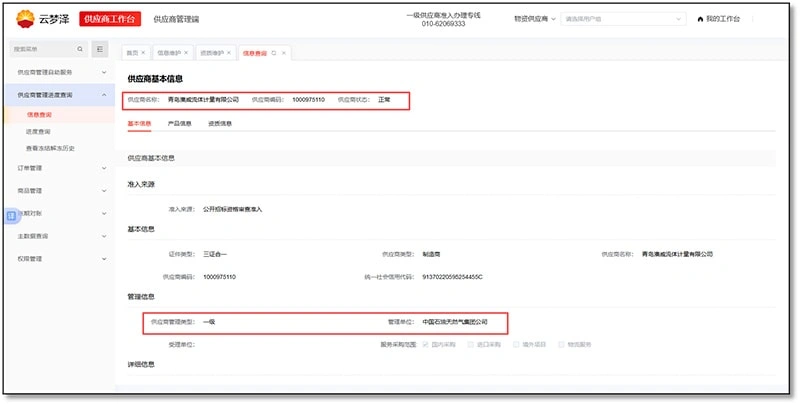
Task: Close the 首页 tab
Action: pyautogui.click(x=143, y=53)
